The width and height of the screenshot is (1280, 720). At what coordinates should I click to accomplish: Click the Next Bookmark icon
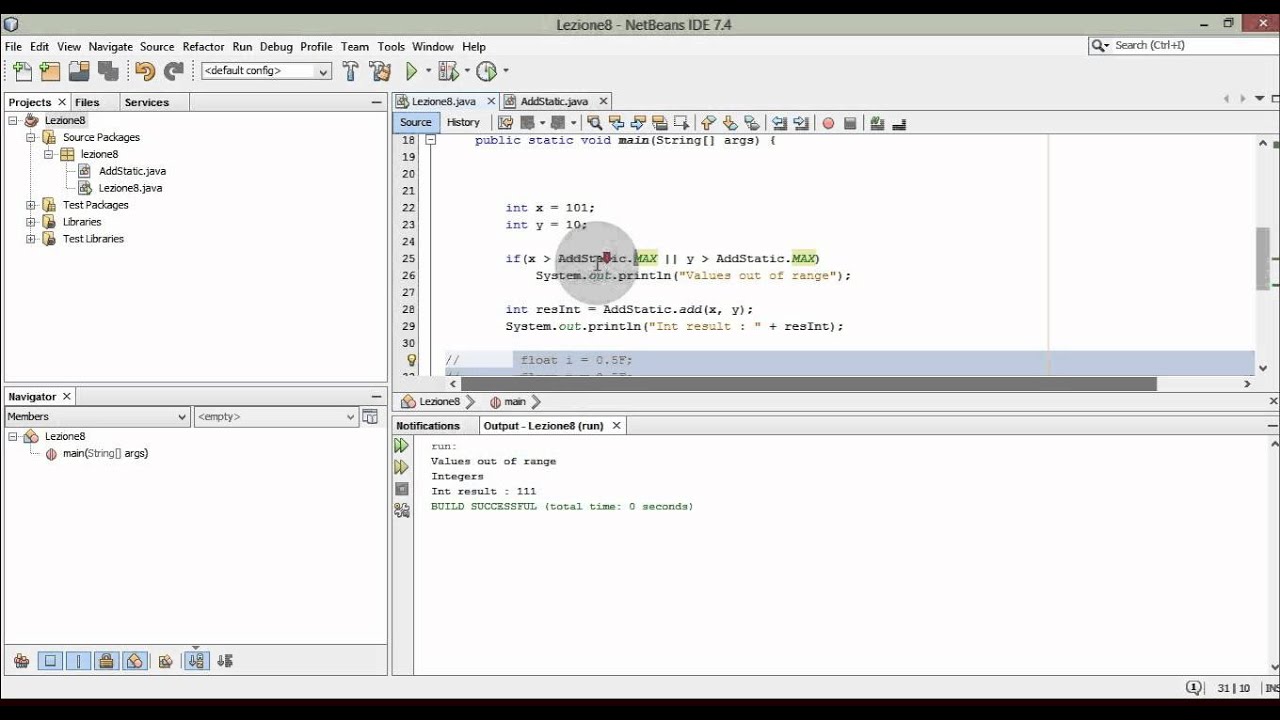tap(730, 123)
